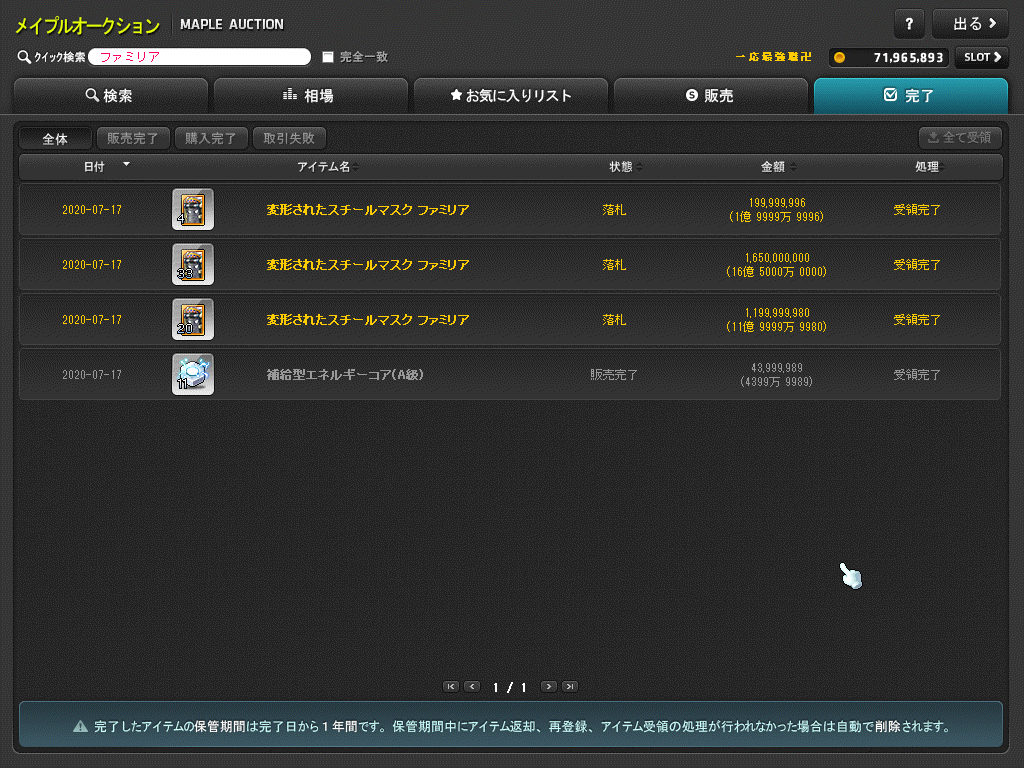Click the meso coin icon
The width and height of the screenshot is (1024, 768).
(840, 57)
